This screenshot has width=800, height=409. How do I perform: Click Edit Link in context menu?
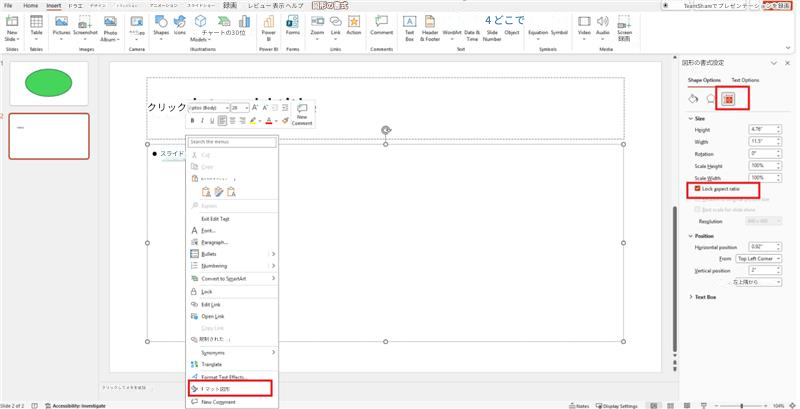click(232, 304)
